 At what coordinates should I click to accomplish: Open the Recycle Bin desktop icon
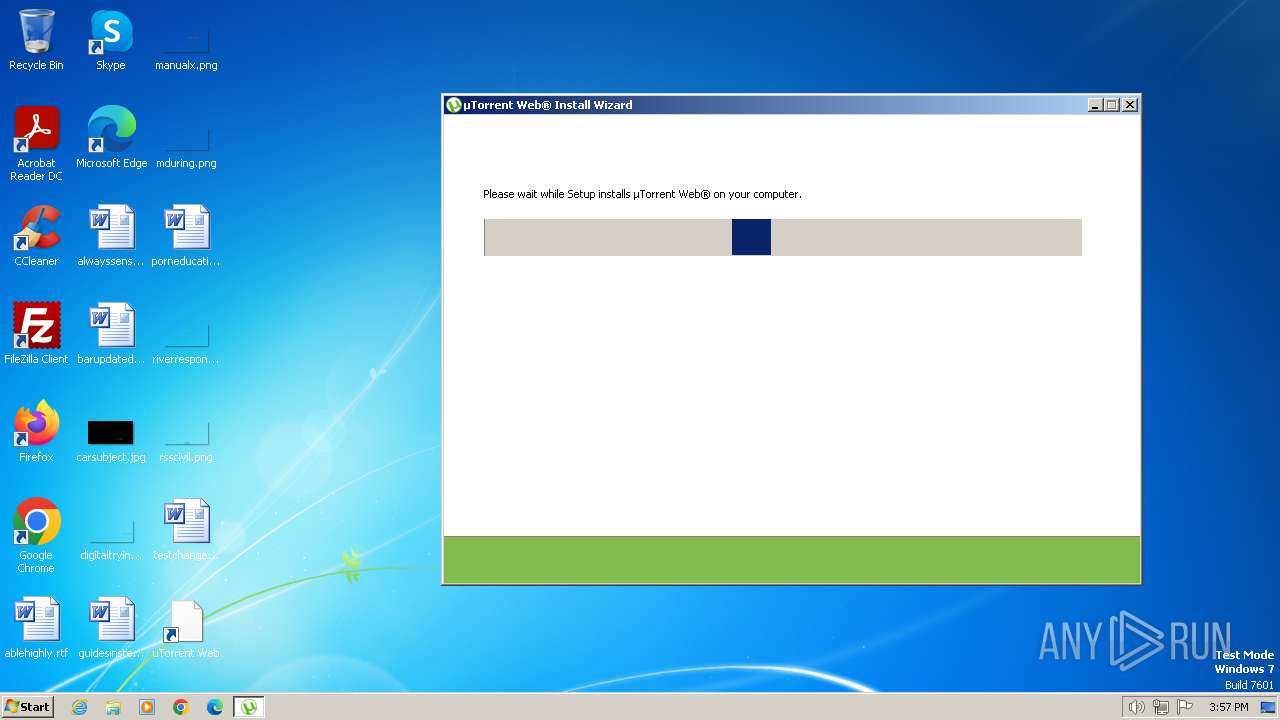(x=36, y=41)
